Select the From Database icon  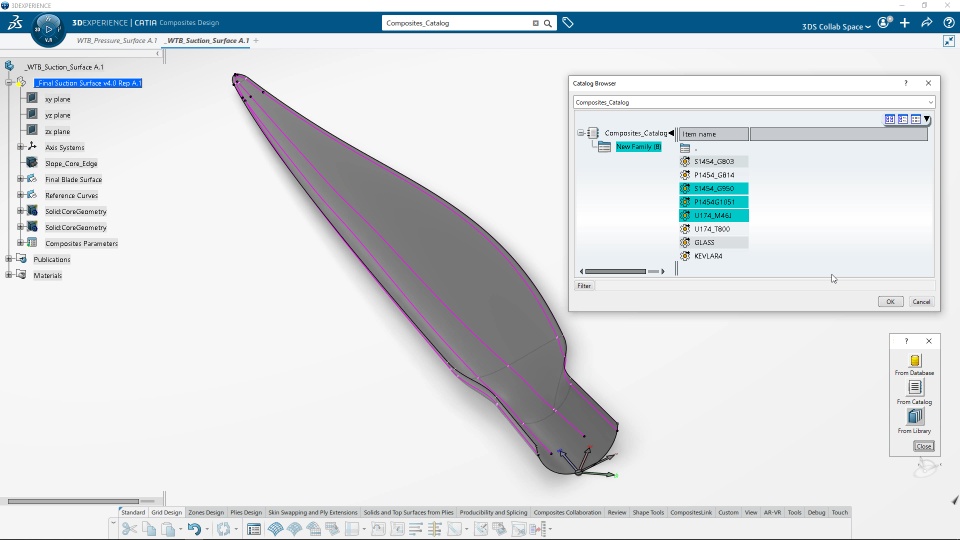pos(915,361)
